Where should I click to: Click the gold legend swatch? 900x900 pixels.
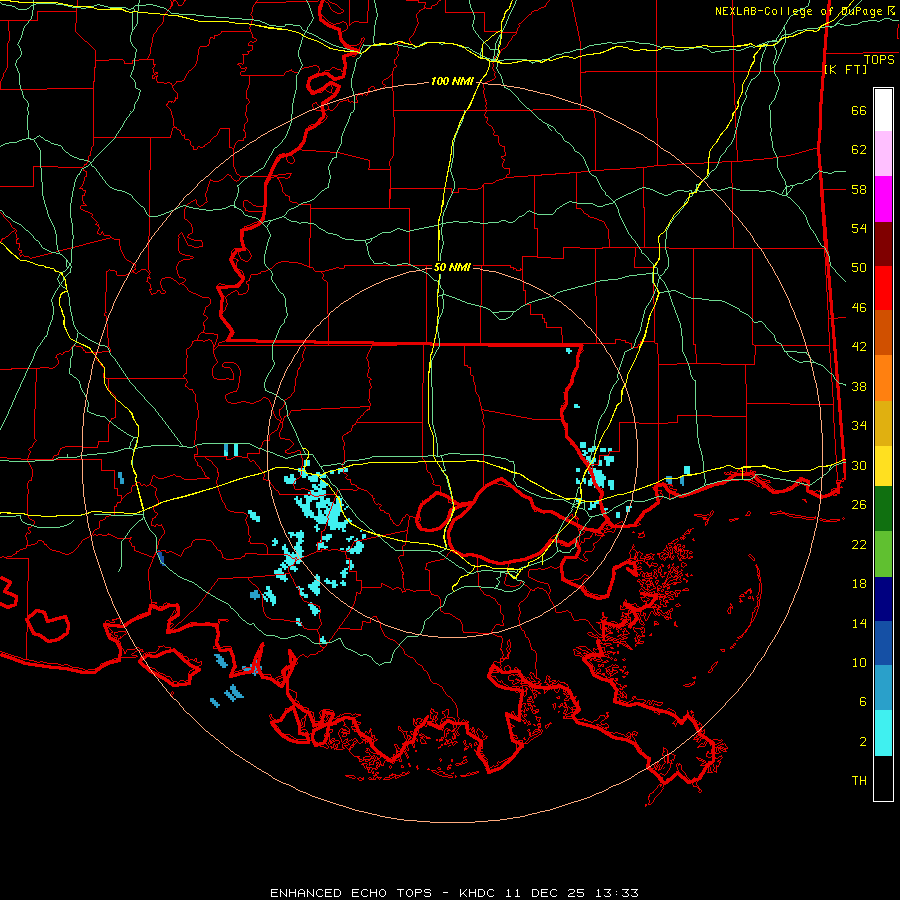click(883, 424)
